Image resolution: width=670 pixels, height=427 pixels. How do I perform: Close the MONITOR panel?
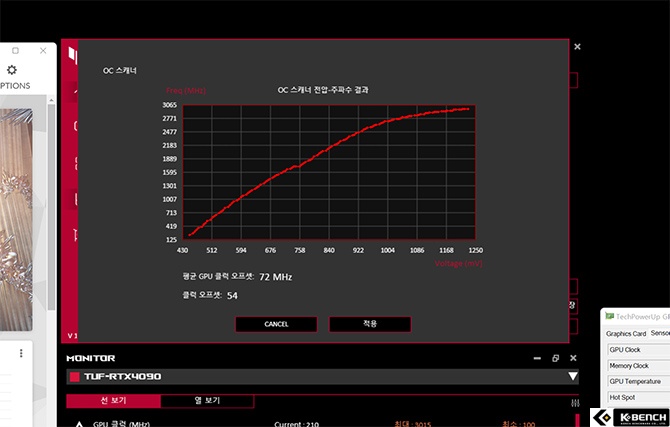tap(573, 358)
